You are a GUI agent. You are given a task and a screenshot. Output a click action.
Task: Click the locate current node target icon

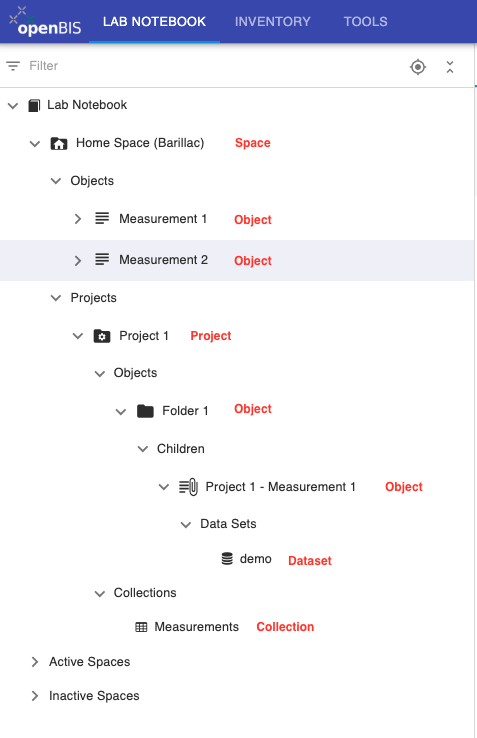coord(418,67)
